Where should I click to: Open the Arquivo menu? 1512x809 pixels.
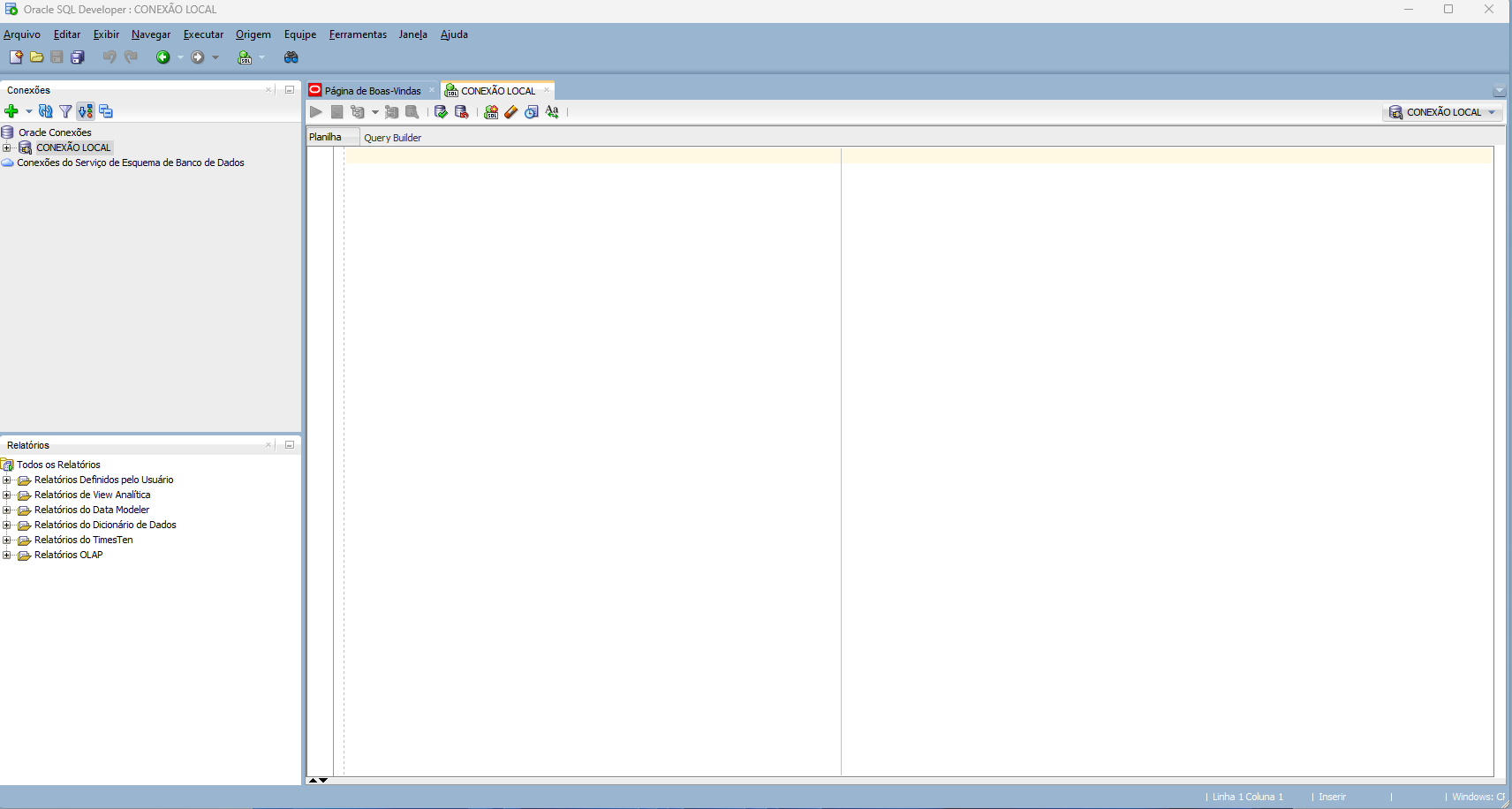22,34
